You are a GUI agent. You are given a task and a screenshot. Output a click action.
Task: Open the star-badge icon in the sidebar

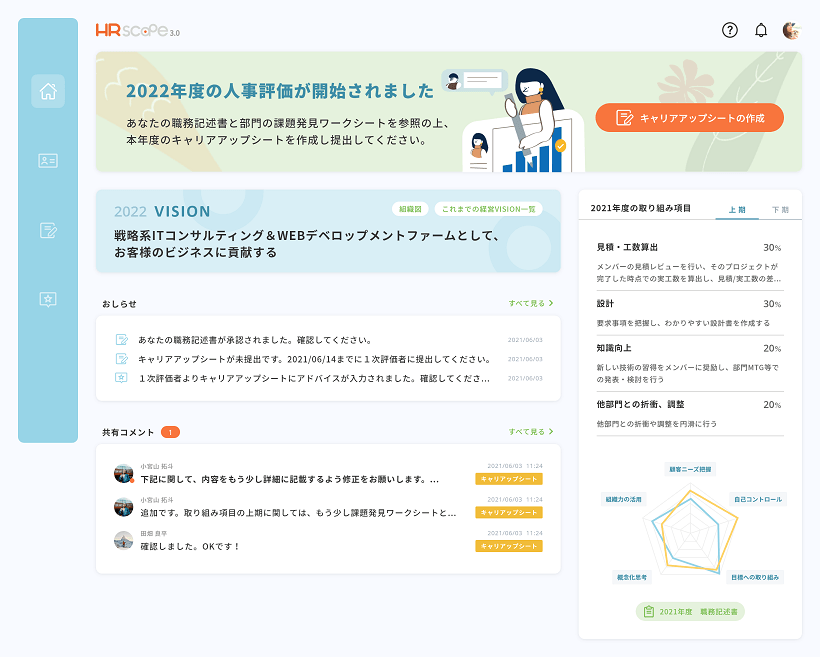(x=48, y=300)
